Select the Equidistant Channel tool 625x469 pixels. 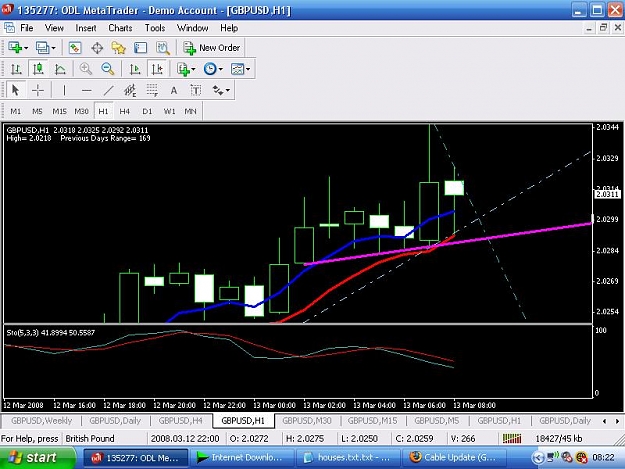click(x=130, y=90)
